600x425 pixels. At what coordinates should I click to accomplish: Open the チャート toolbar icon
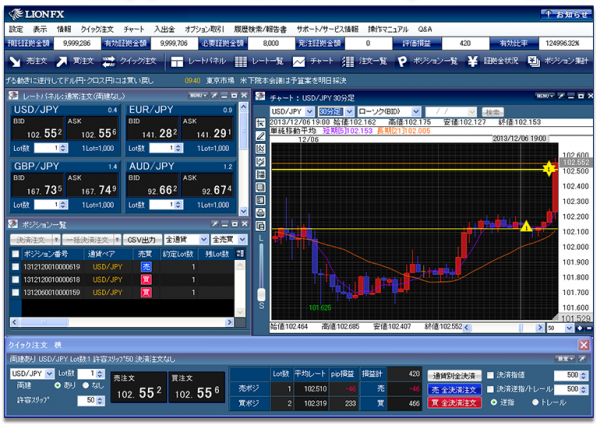(x=298, y=62)
